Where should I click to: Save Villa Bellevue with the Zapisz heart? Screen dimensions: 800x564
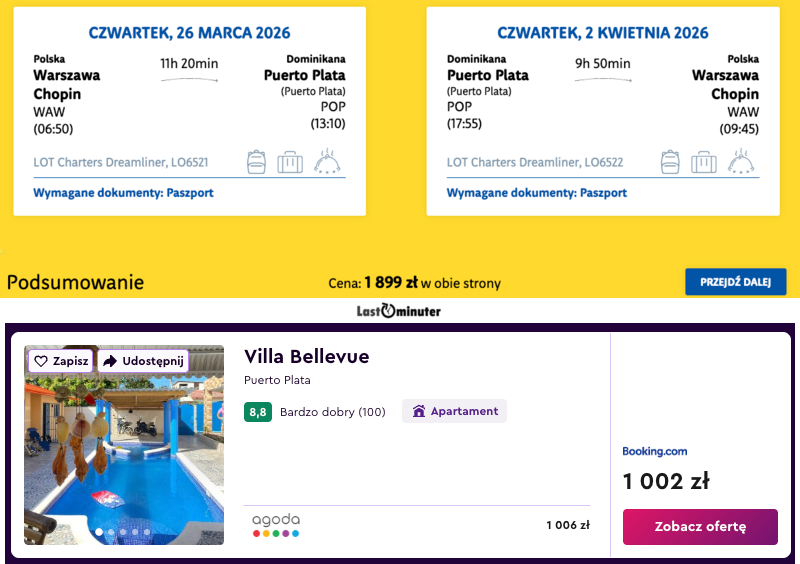[x=61, y=361]
